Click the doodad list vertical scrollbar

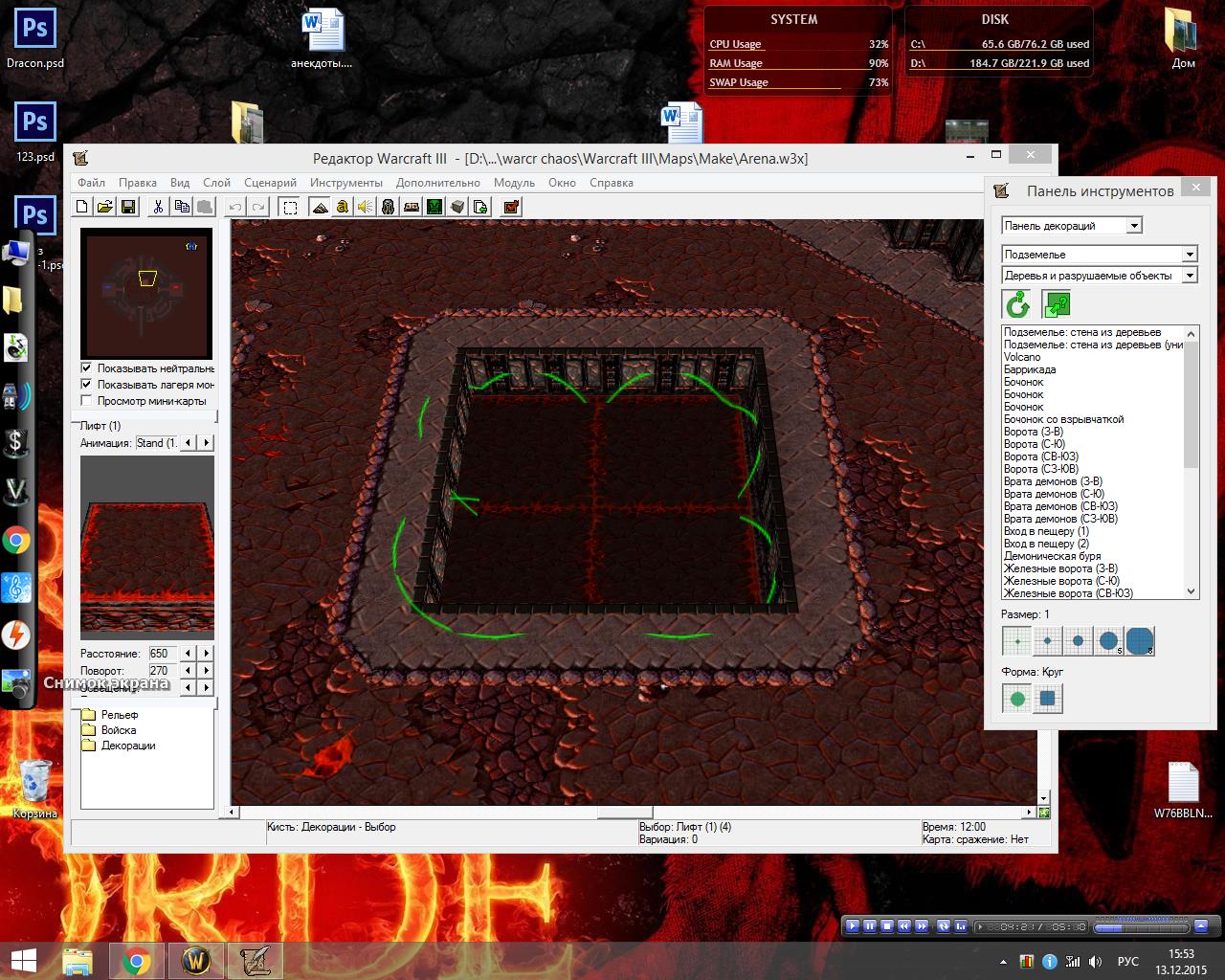coord(1192,461)
